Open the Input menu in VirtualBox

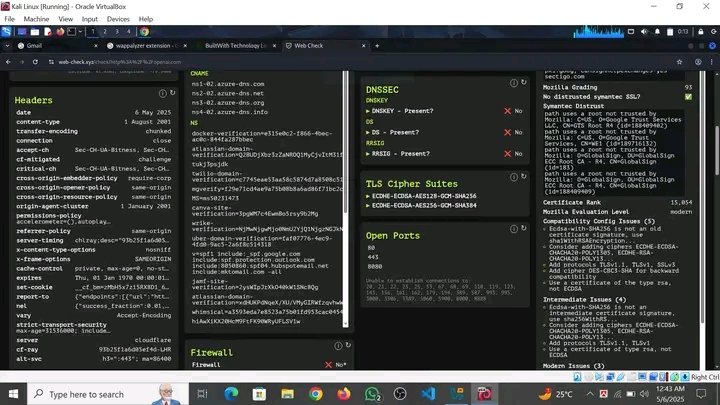(90, 19)
